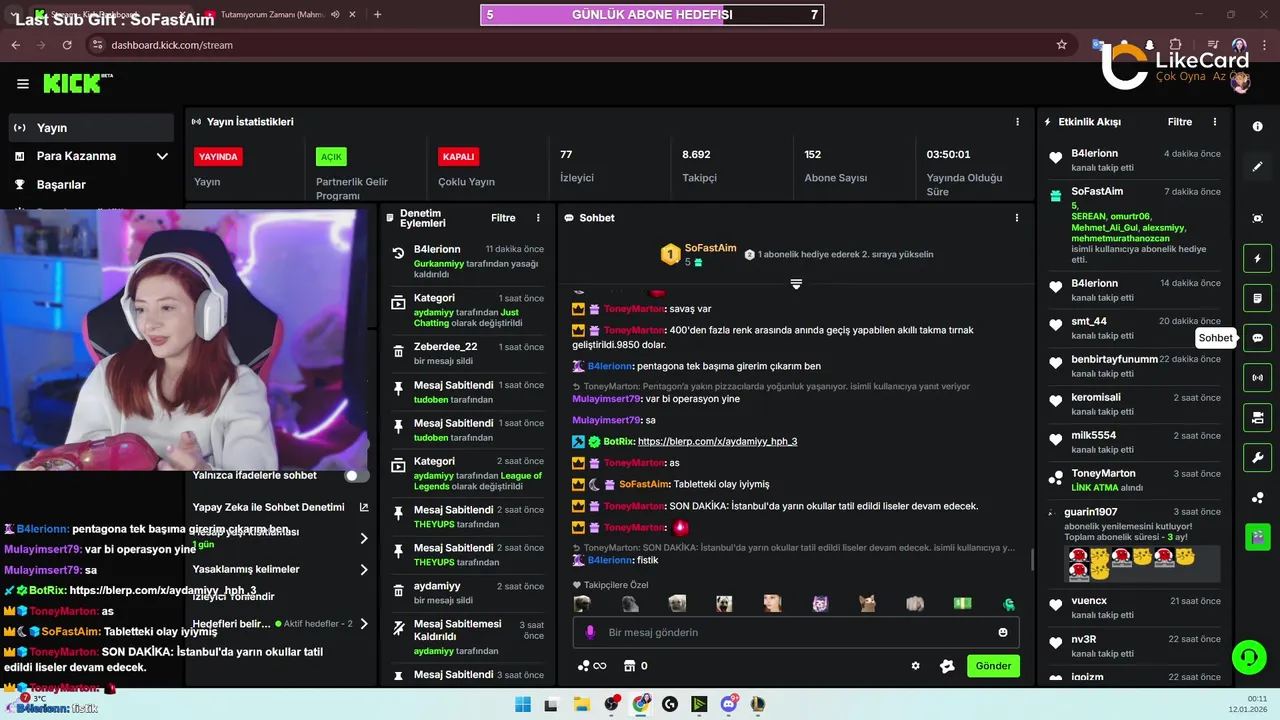Click keromisali in activity feed
This screenshot has width=1280, height=720.
coord(1096,397)
